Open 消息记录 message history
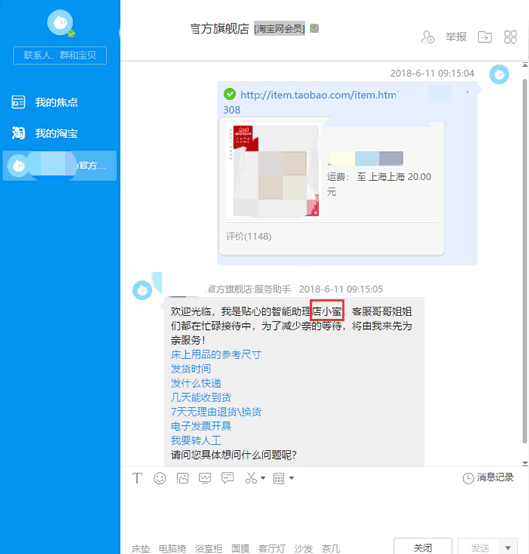 click(x=488, y=478)
